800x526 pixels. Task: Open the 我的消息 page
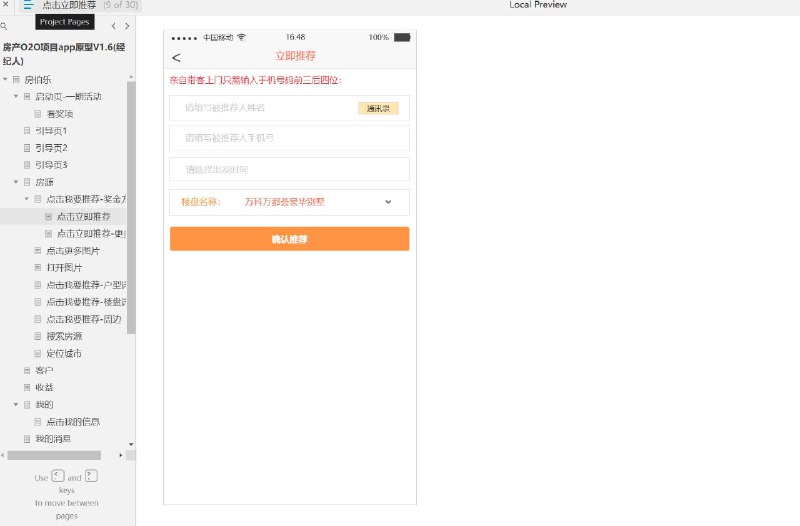pyautogui.click(x=53, y=439)
